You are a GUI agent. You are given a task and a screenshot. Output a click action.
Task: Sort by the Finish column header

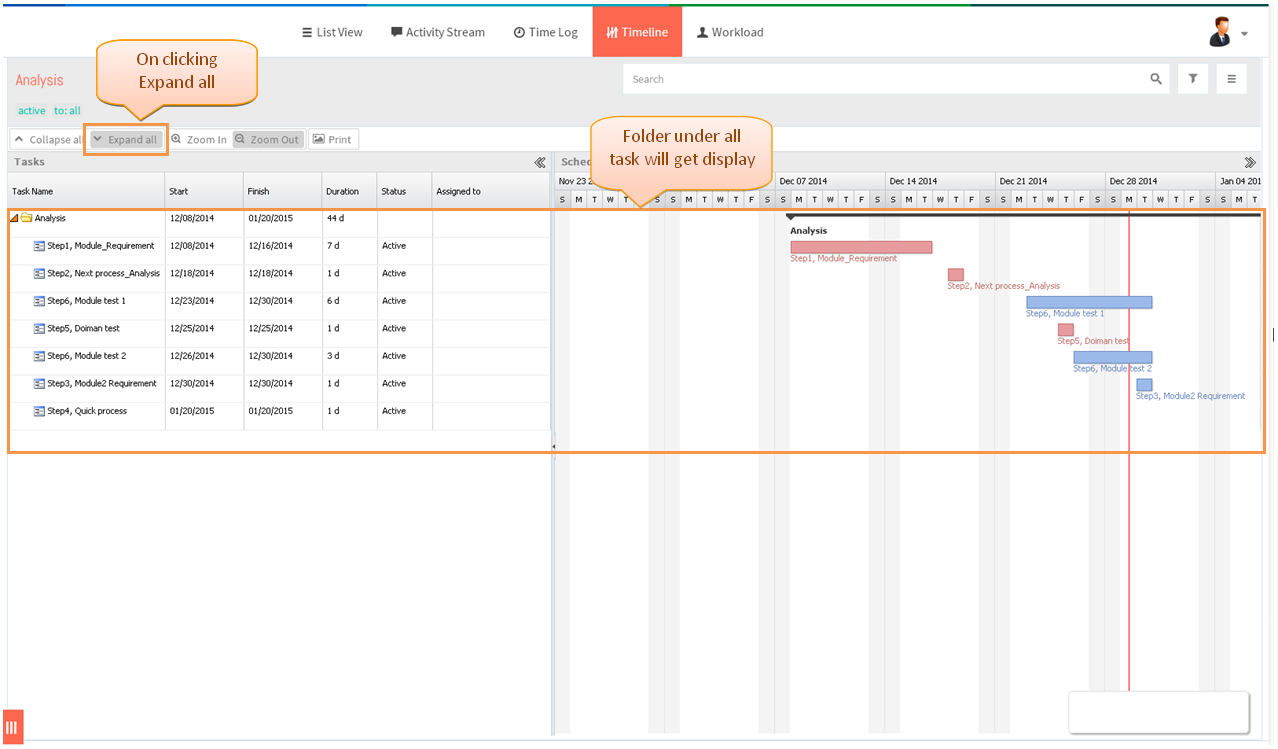tap(283, 191)
